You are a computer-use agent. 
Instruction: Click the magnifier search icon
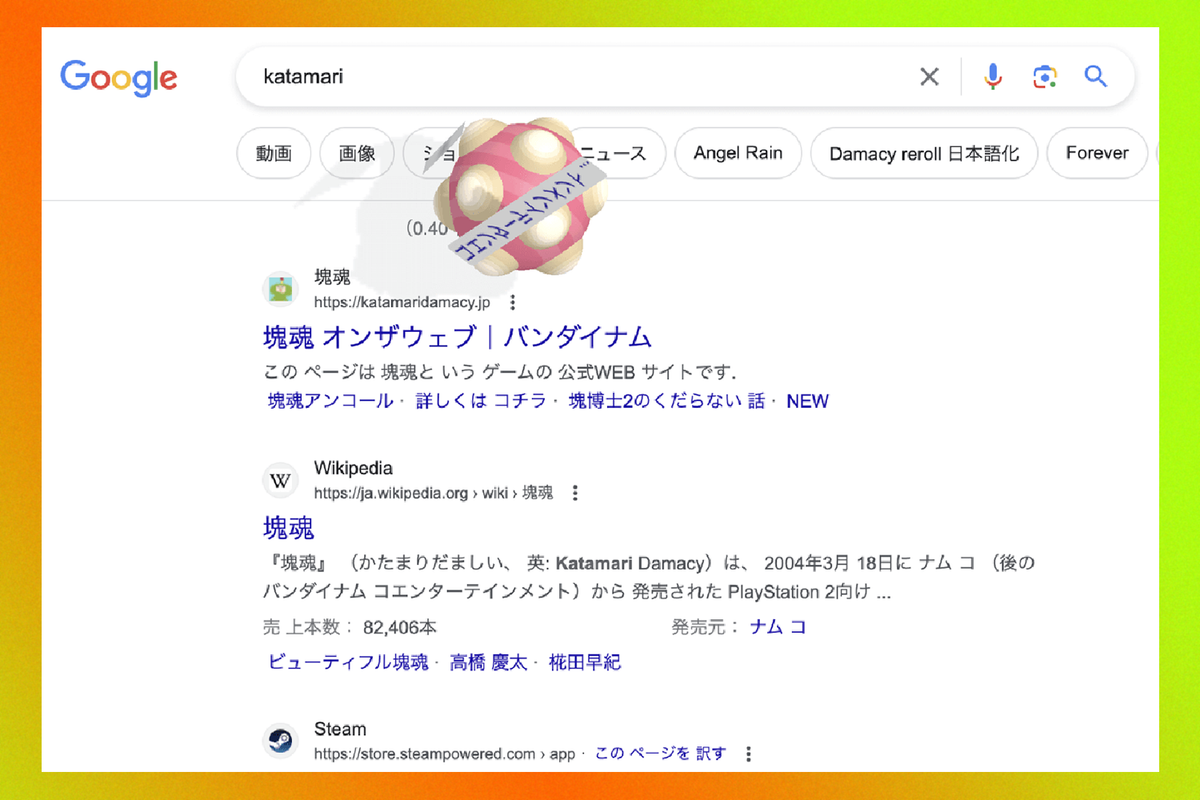(x=1096, y=77)
